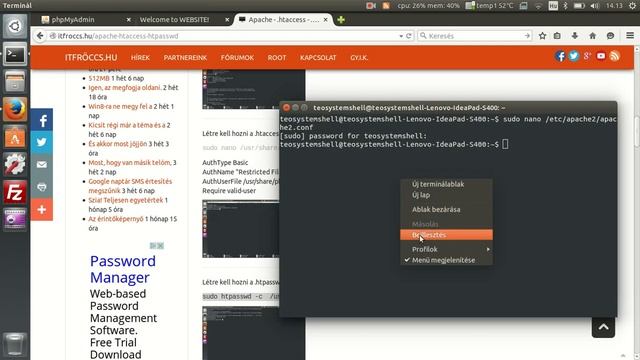Launch FileZilla from the launcher
Viewport: 640px width, 360px height.
click(15, 192)
